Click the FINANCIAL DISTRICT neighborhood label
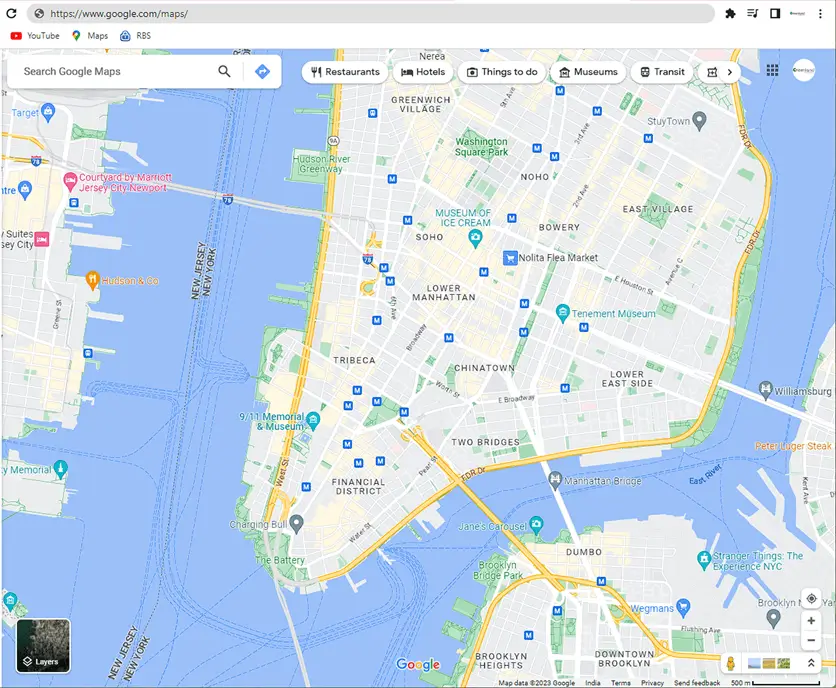The image size is (836, 688). (358, 486)
